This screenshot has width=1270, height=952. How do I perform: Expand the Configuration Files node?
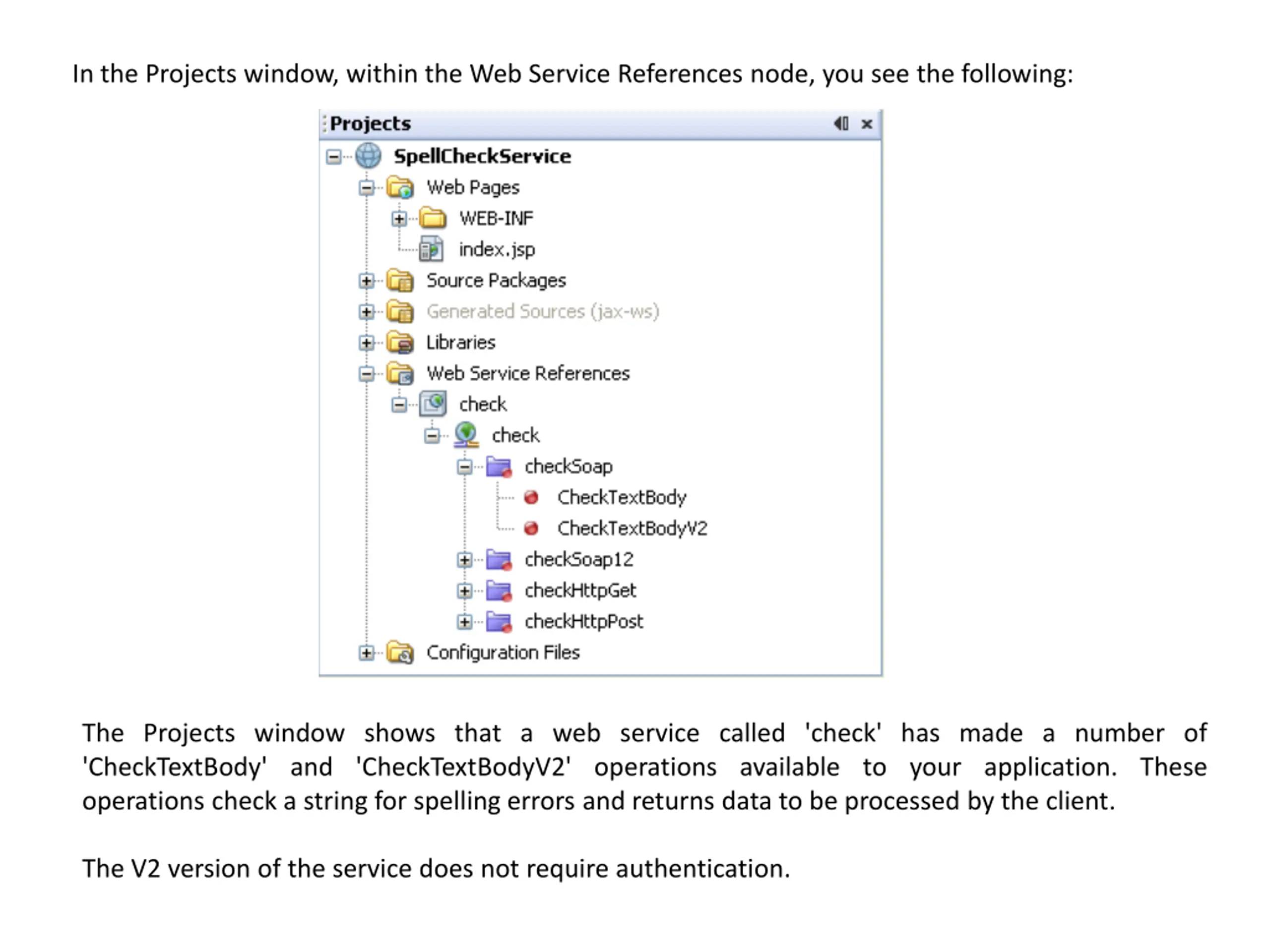[x=366, y=653]
